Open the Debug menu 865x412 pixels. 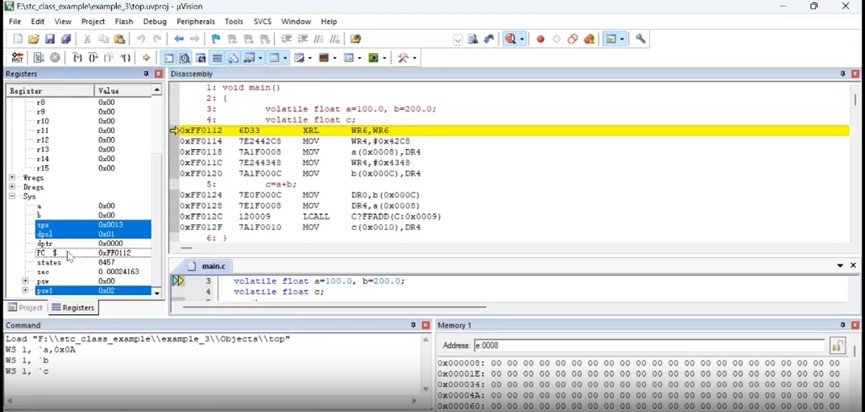155,21
